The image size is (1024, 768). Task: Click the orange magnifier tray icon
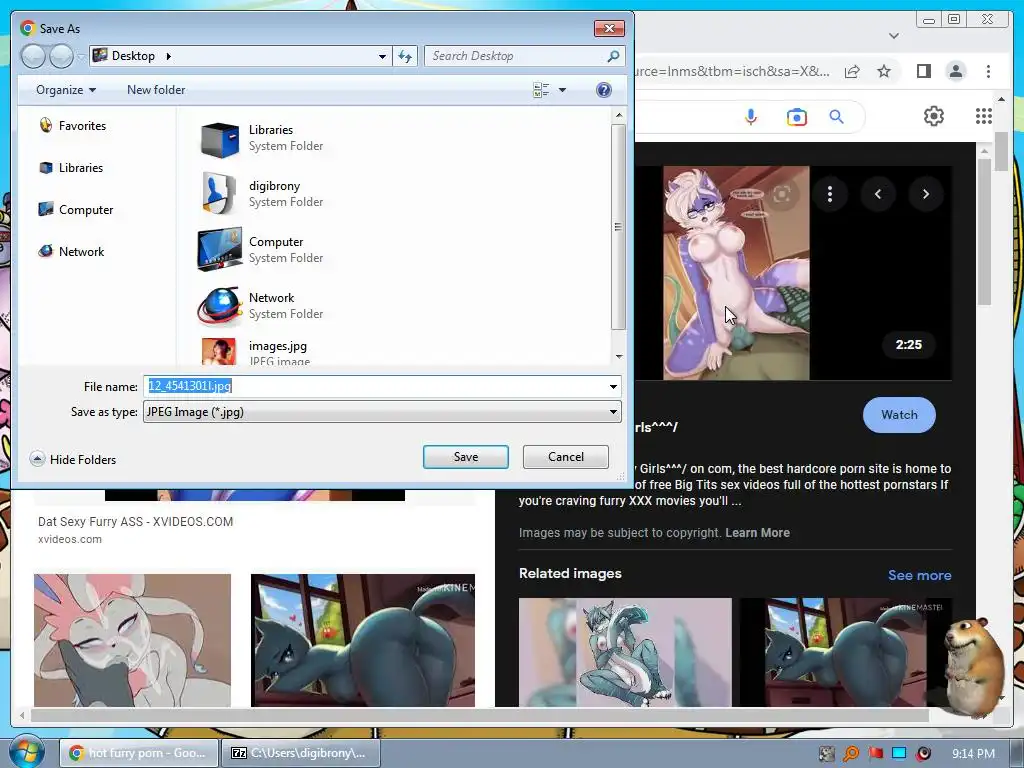[x=850, y=754]
